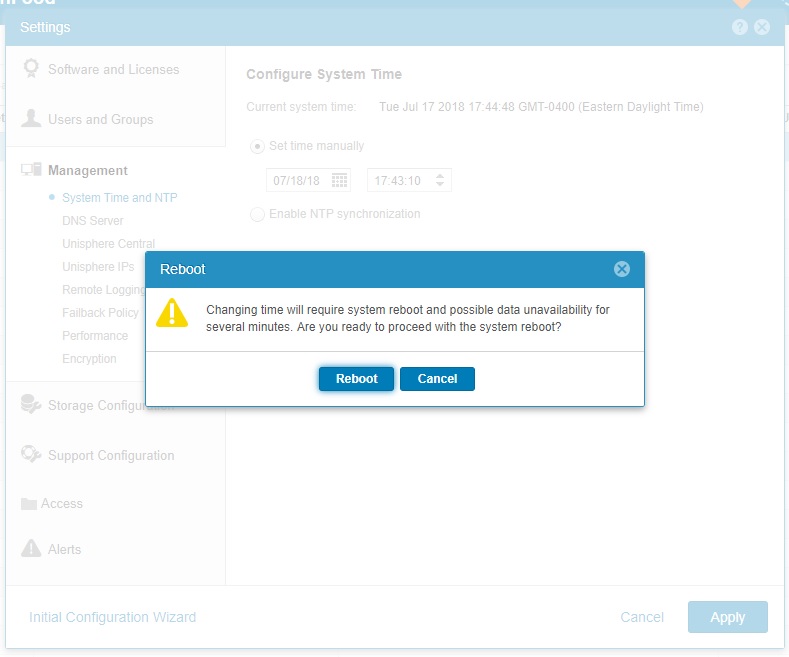Close the Reboot dialog with X icon
789x657 pixels.
[x=621, y=269]
